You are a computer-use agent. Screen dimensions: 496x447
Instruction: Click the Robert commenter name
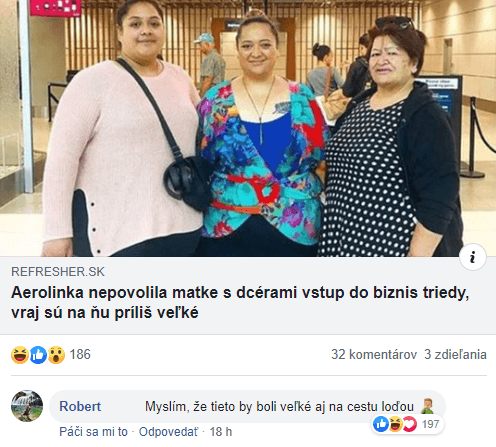pyautogui.click(x=80, y=406)
